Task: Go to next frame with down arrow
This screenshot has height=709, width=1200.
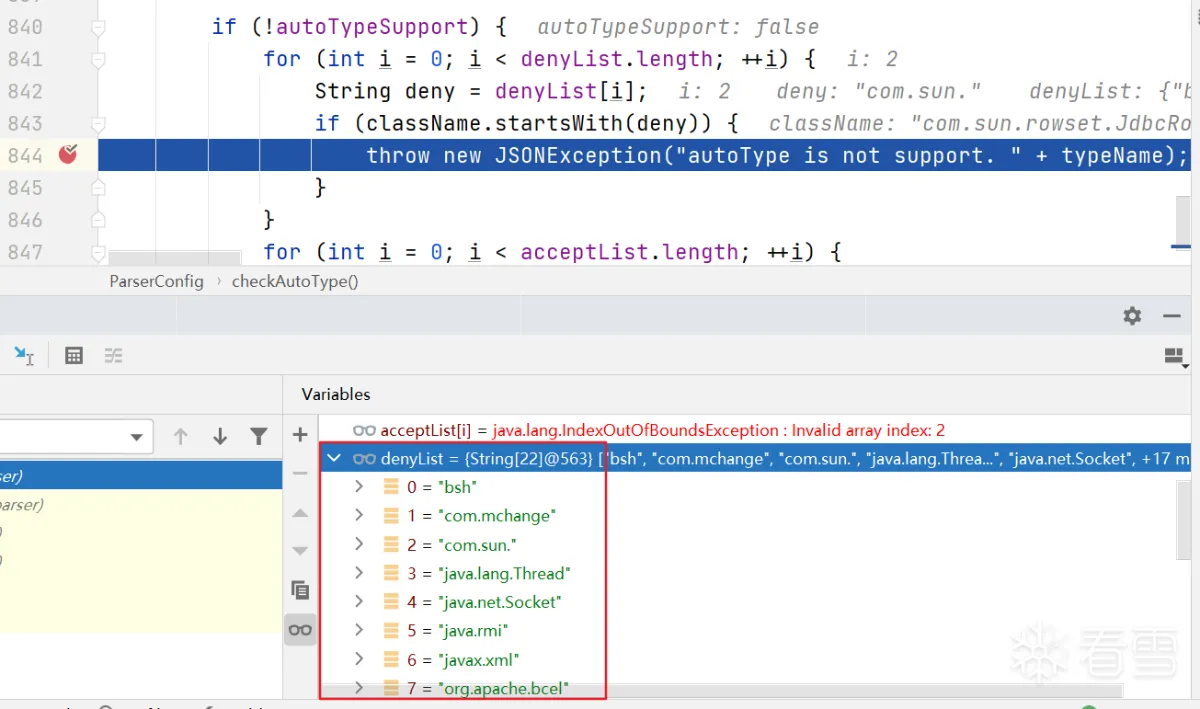Action: click(220, 436)
